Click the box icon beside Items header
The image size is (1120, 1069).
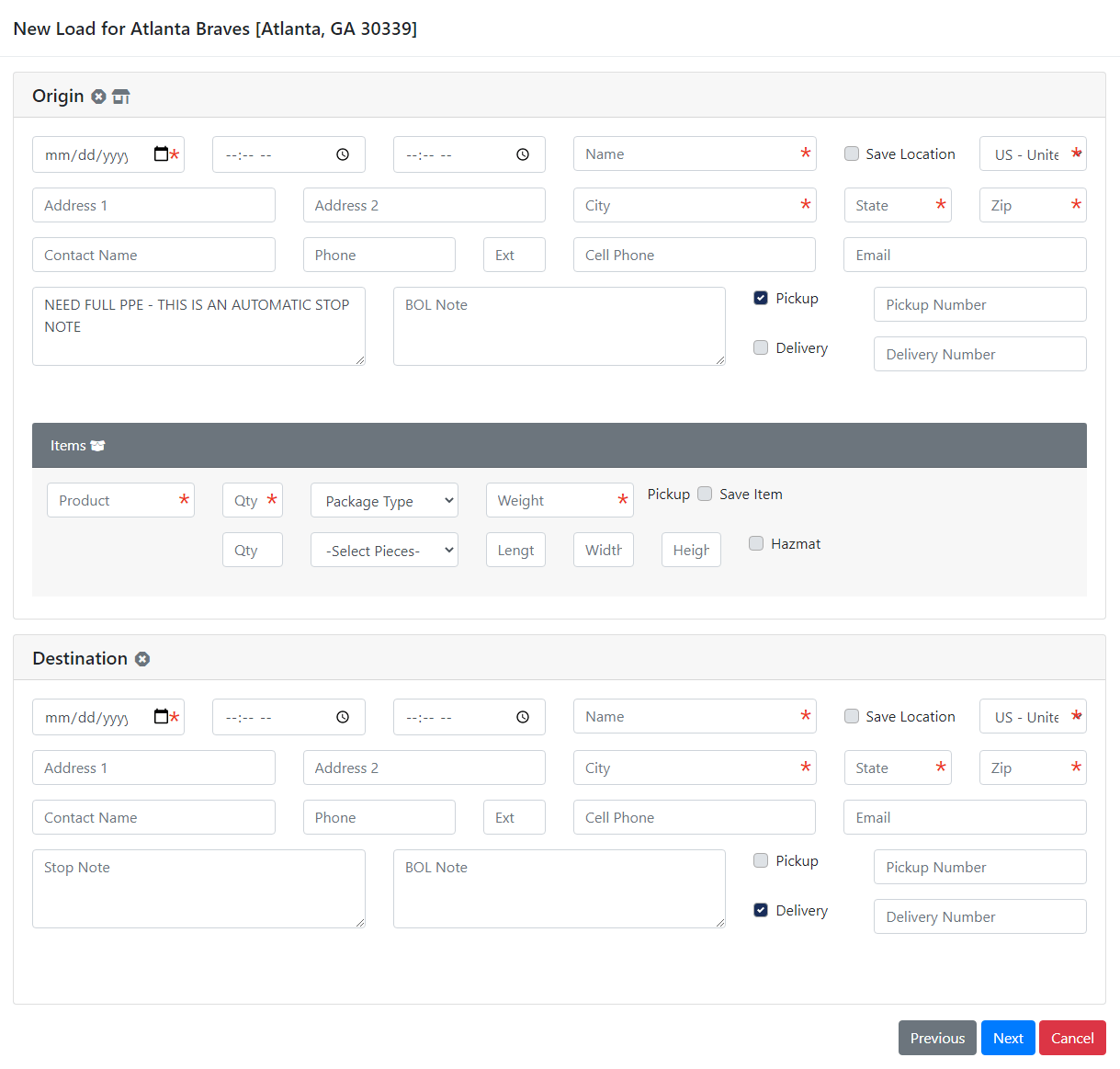tap(98, 446)
